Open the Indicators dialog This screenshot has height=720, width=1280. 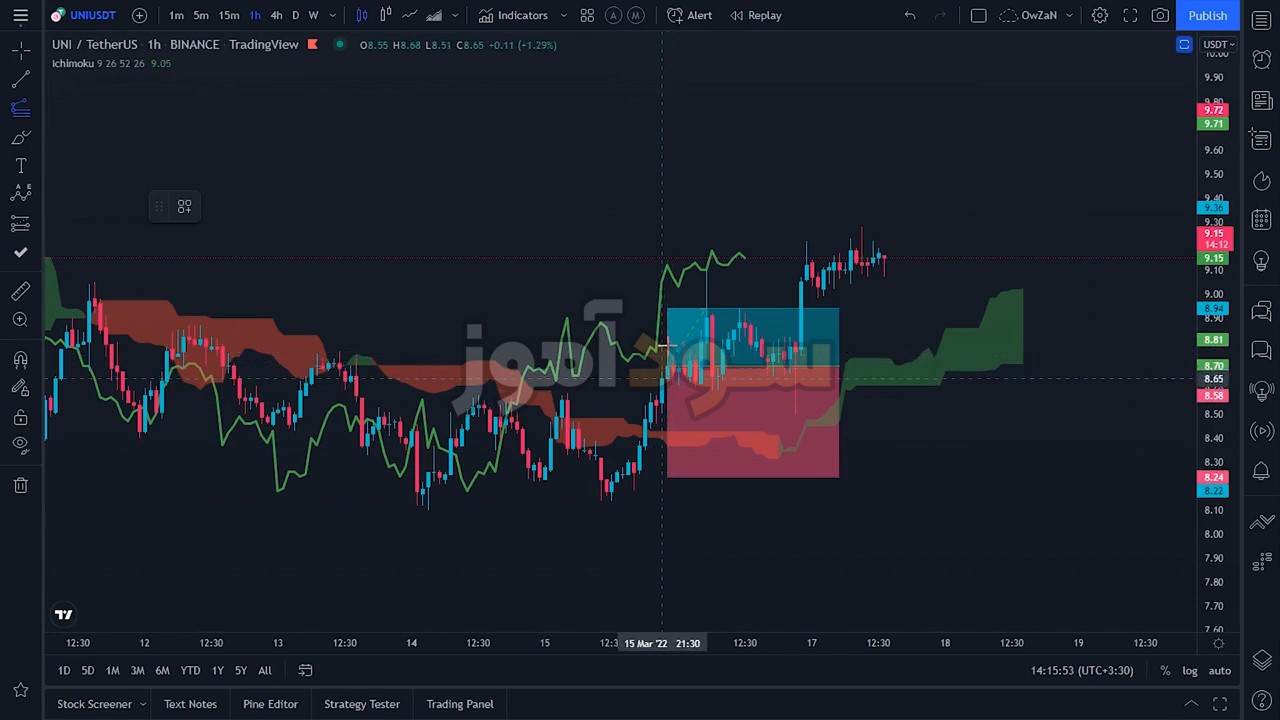point(513,15)
